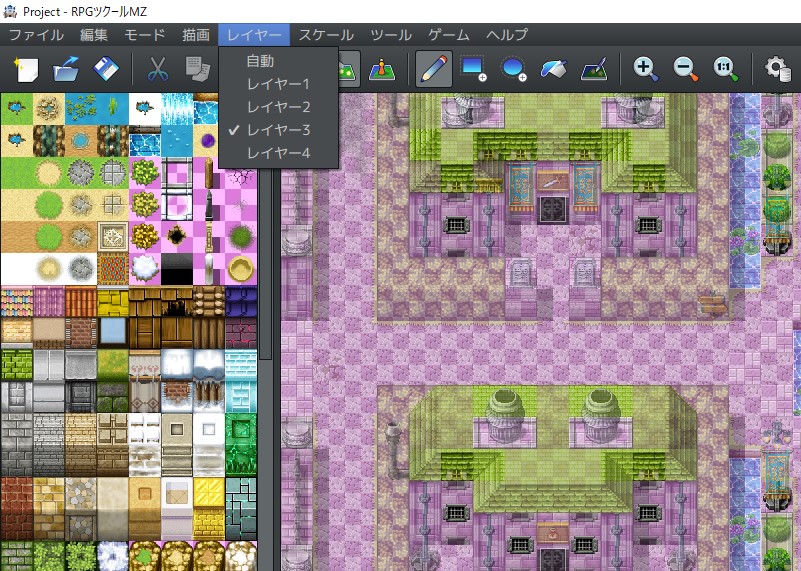
Task: Click the New Project icon
Action: click(x=25, y=69)
